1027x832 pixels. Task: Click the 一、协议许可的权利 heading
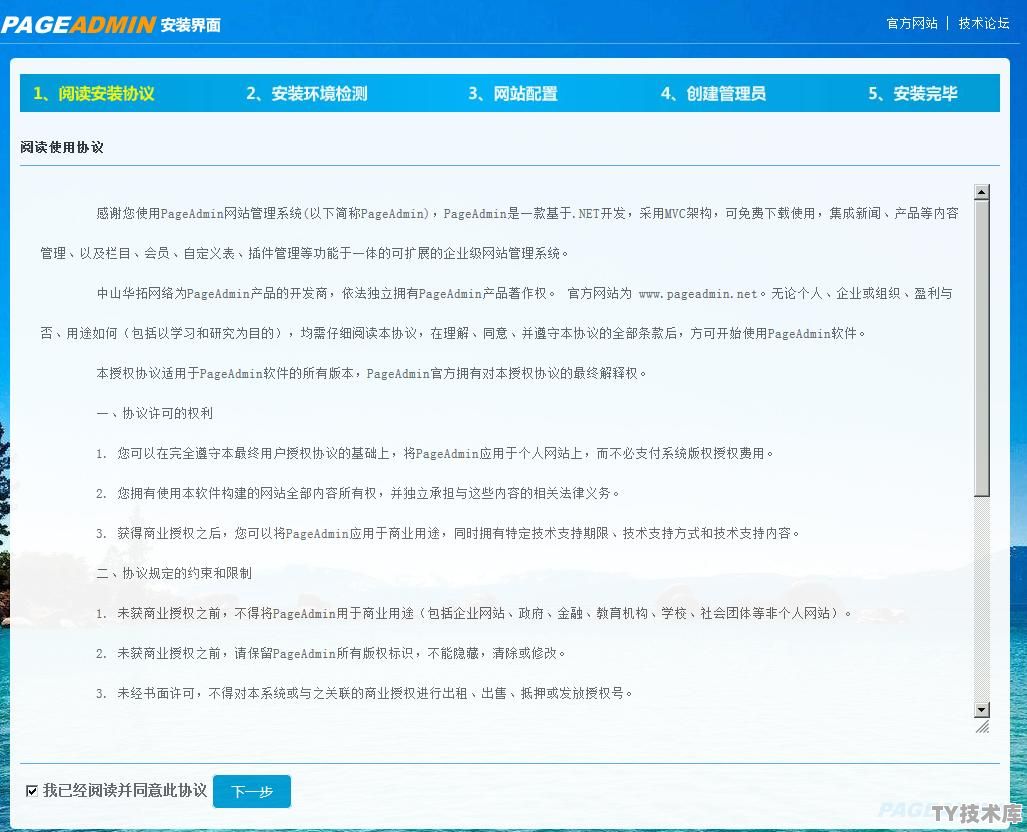[155, 413]
